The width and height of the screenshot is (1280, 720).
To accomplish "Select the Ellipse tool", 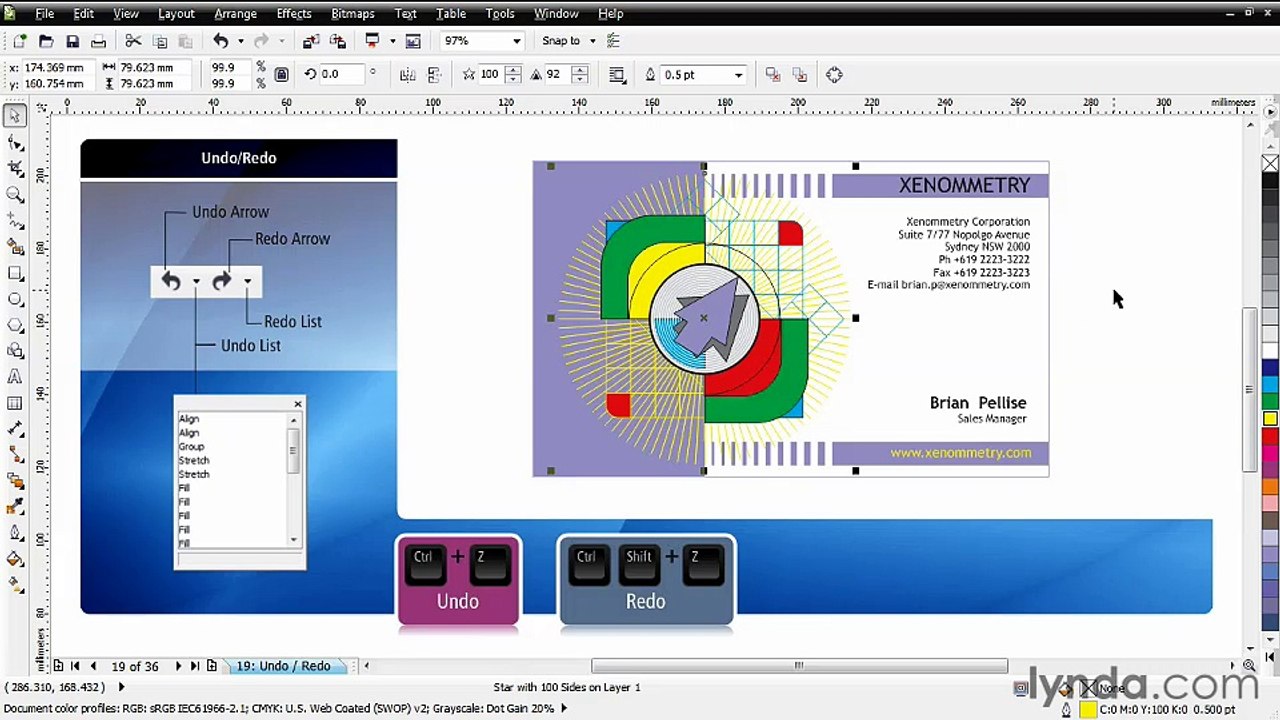I will (15, 299).
